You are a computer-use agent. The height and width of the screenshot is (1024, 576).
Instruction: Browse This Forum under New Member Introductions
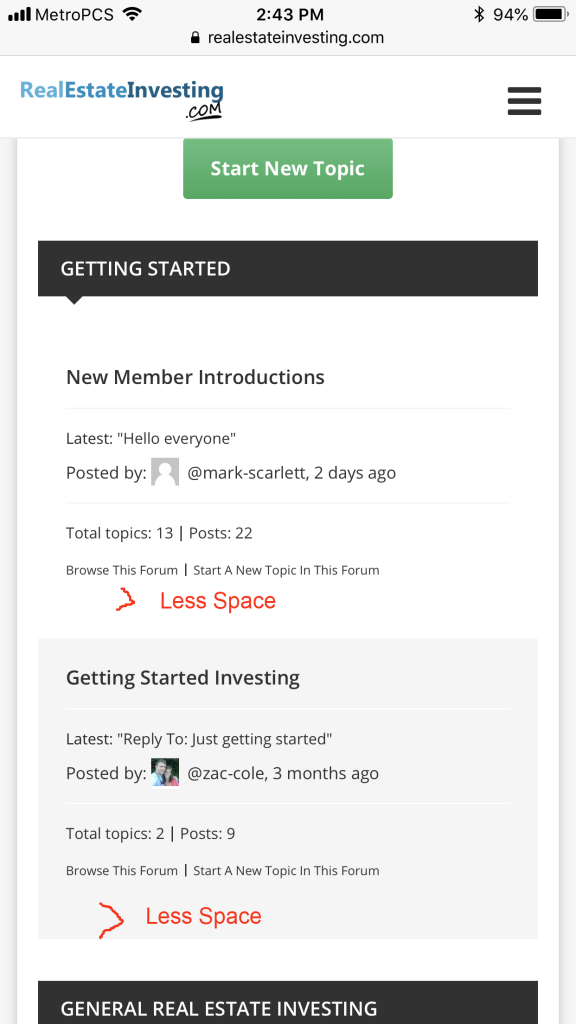[x=121, y=570]
